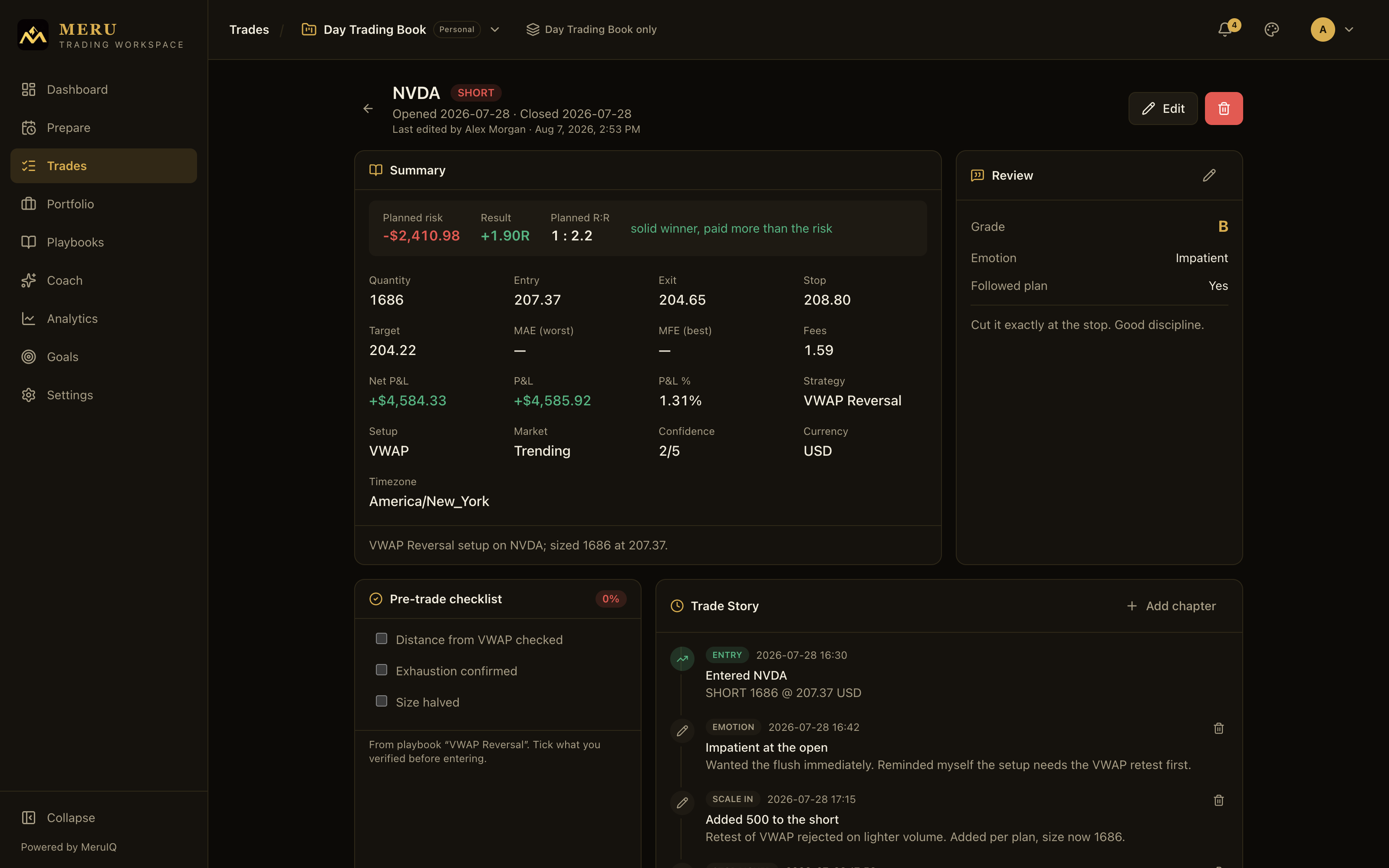
Task: Click the Result value +1.90R
Action: tap(505, 235)
